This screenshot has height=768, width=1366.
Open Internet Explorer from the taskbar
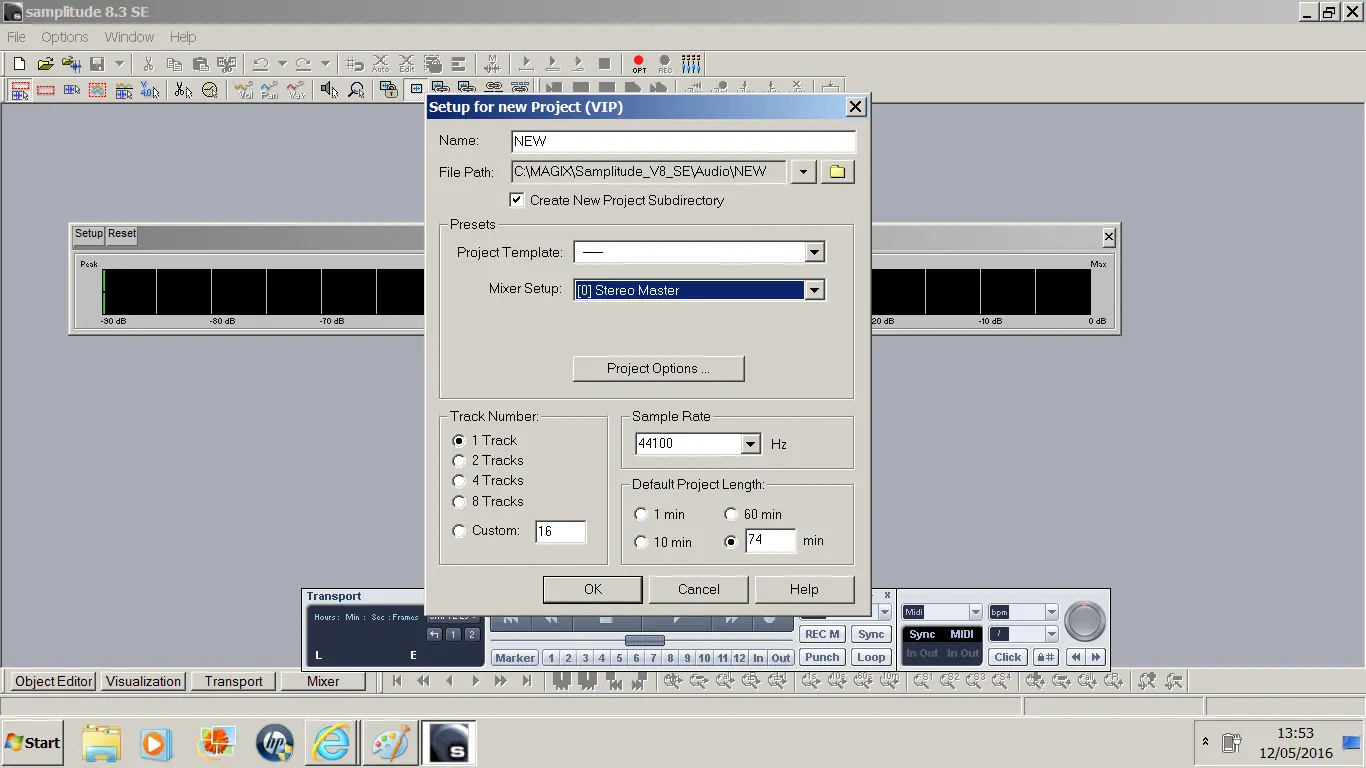331,743
